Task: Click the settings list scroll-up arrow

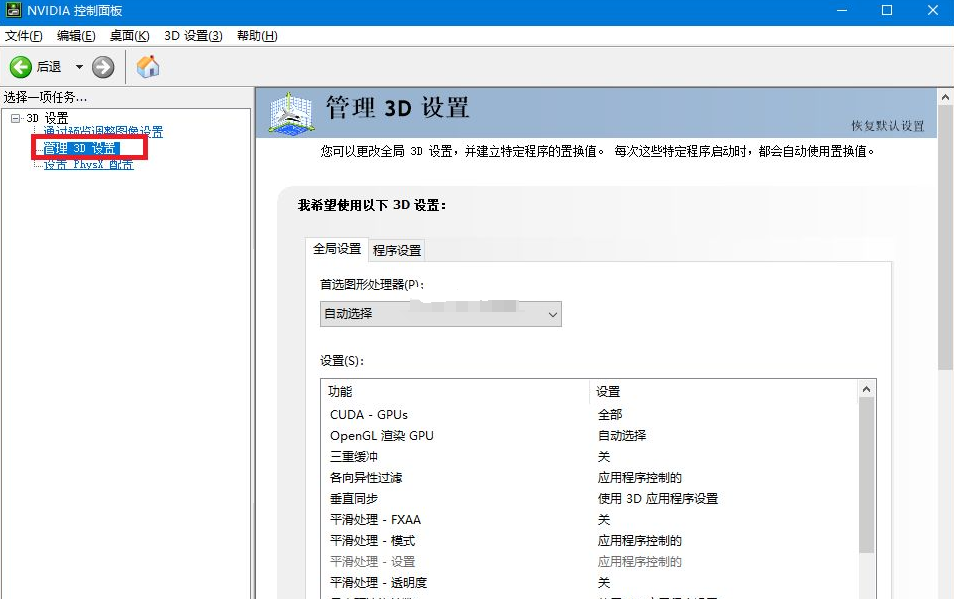Action: click(866, 389)
